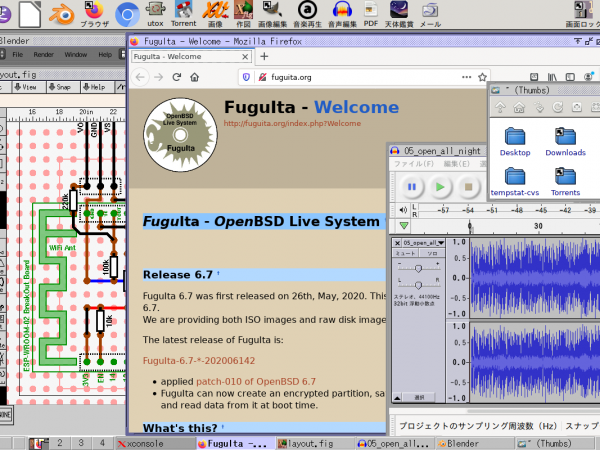Image resolution: width=600 pixels, height=450 pixels.
Task: Open Blender Window menu
Action: coord(76,54)
